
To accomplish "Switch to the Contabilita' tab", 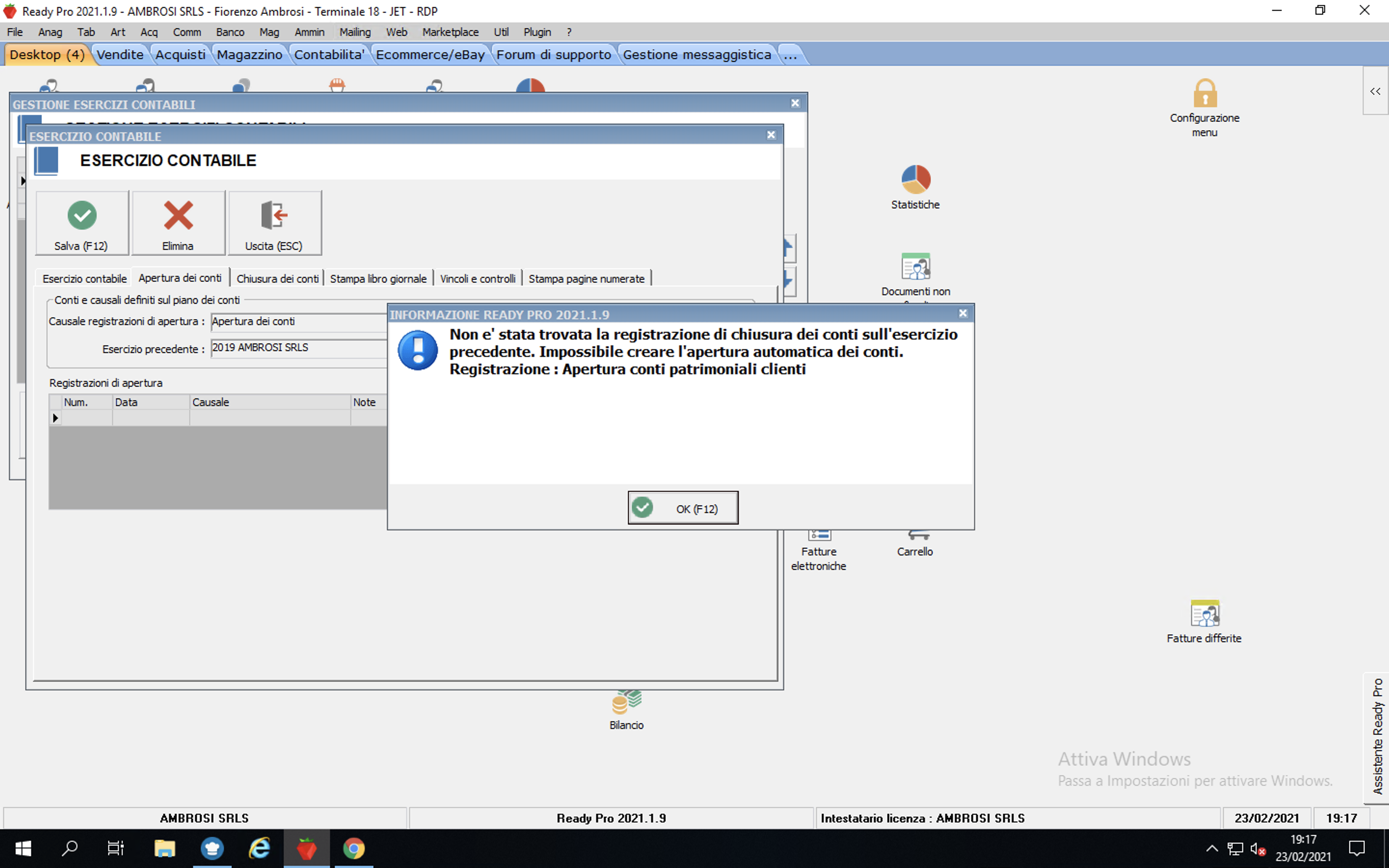I will click(x=329, y=54).
